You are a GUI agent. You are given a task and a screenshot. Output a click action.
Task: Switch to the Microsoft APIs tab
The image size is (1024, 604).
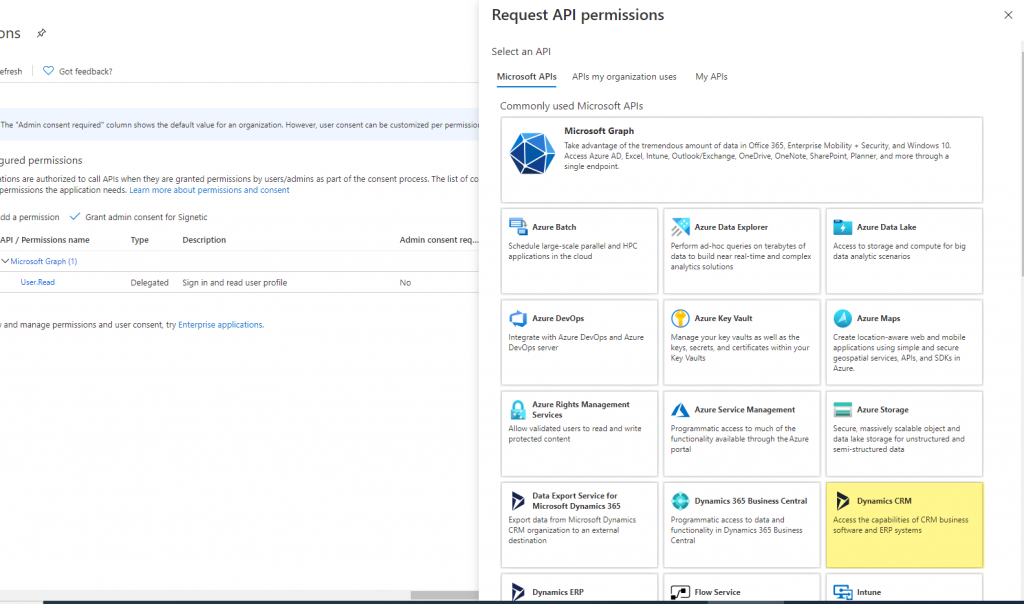(526, 76)
